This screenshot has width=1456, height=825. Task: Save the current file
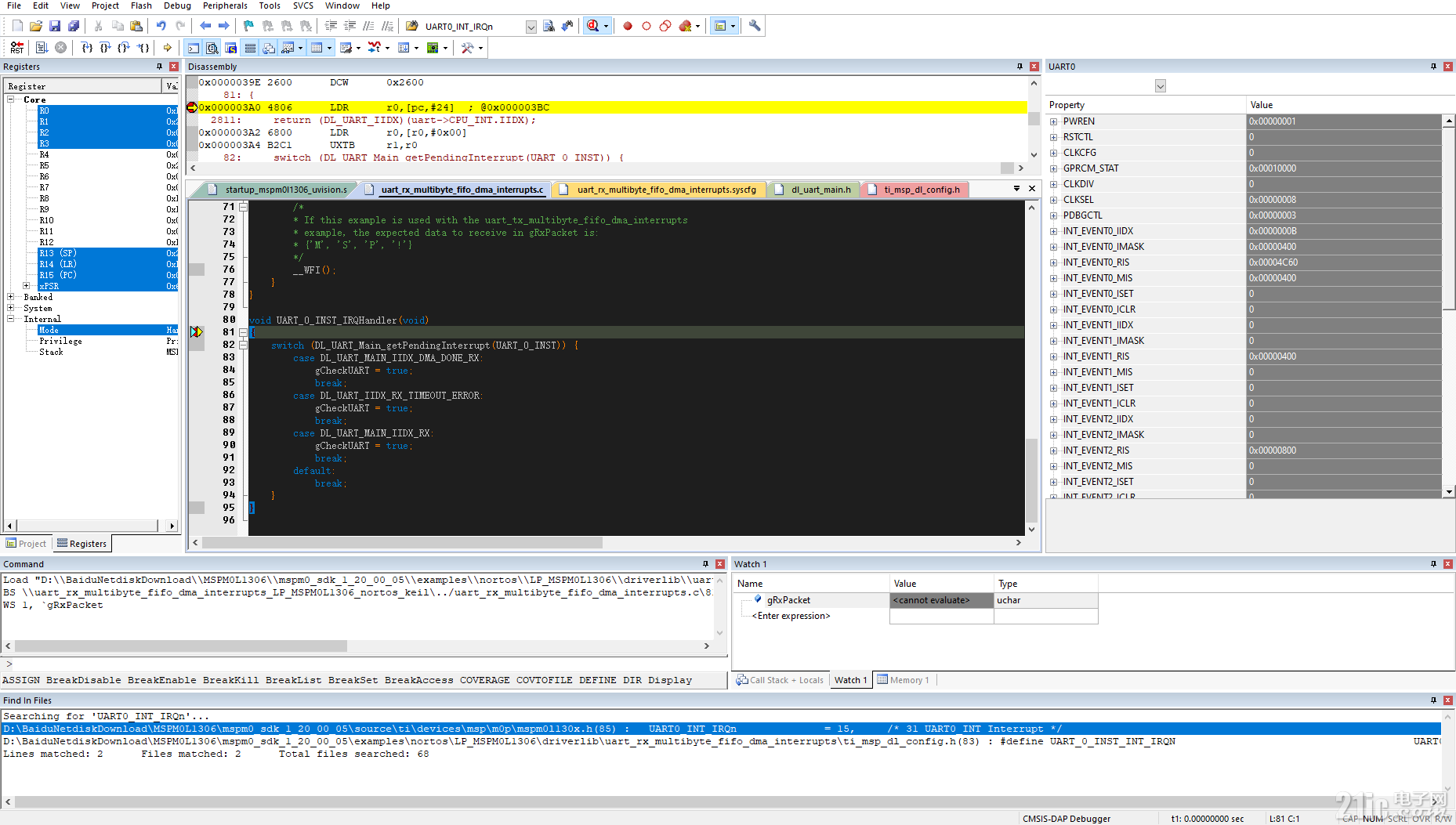[55, 26]
